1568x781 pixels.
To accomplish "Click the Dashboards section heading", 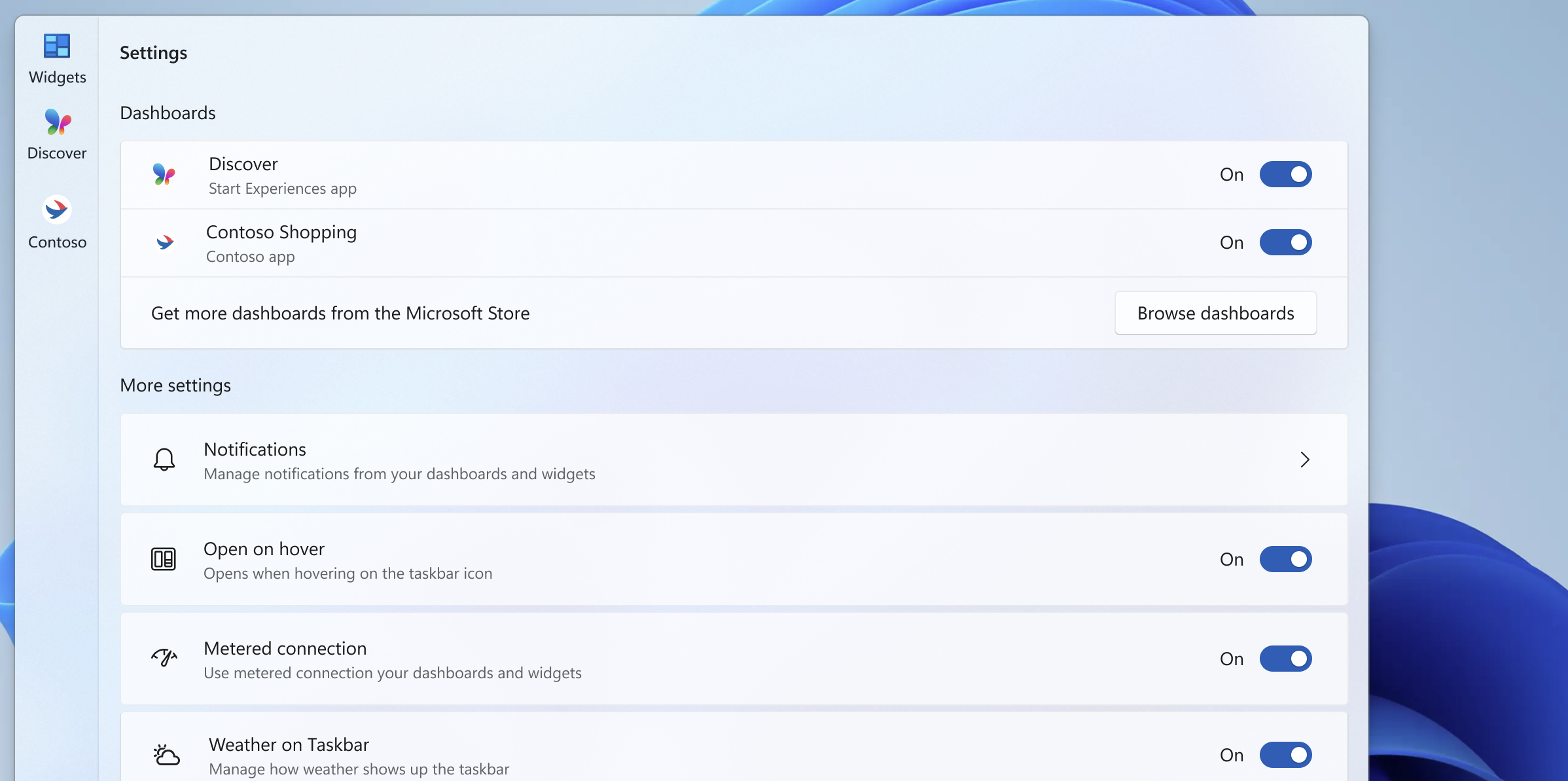I will tap(168, 113).
